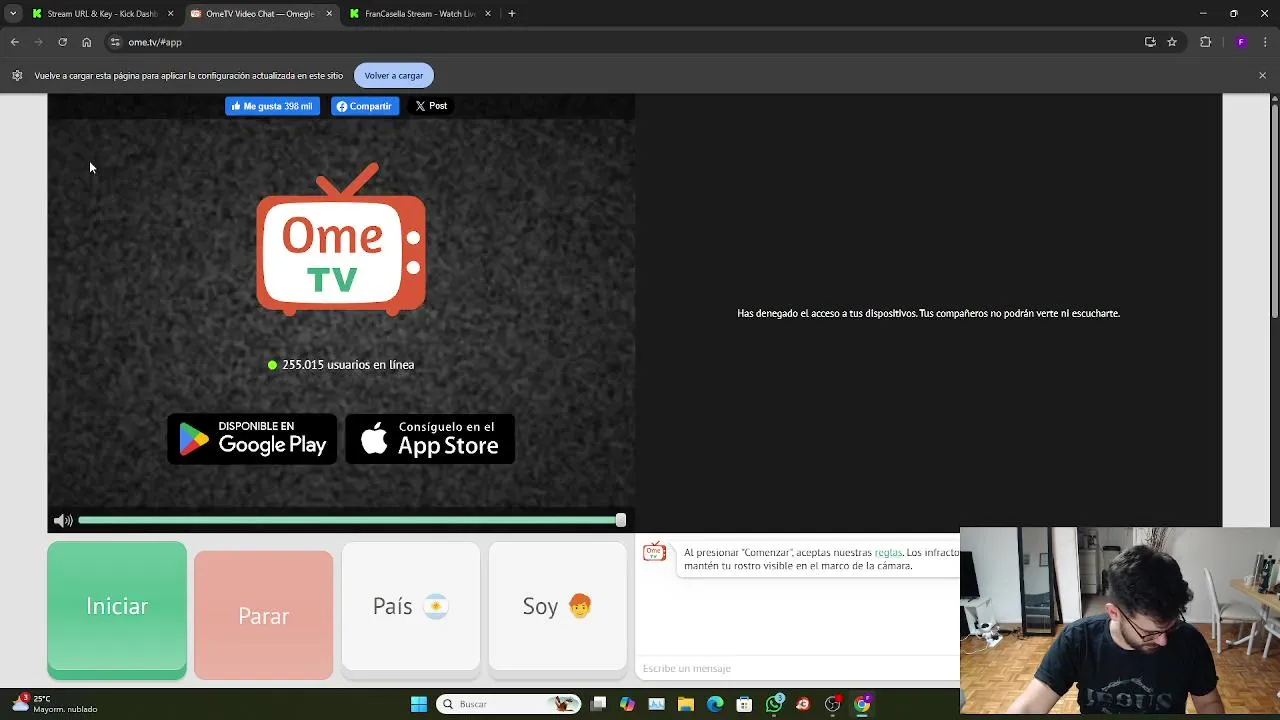Viewport: 1280px width, 720px height.
Task: Click the Facebook Me gusta button
Action: pos(272,106)
